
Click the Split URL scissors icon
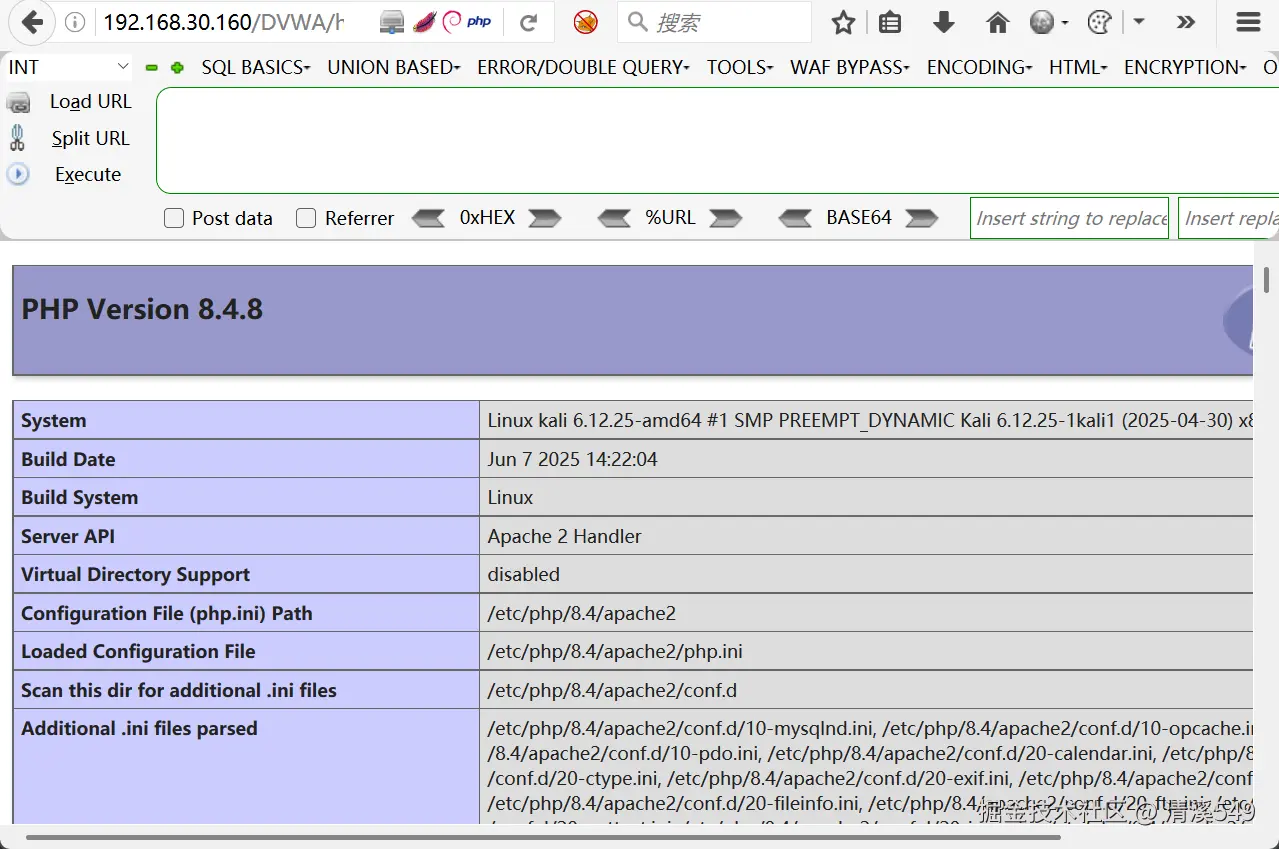coord(17,137)
